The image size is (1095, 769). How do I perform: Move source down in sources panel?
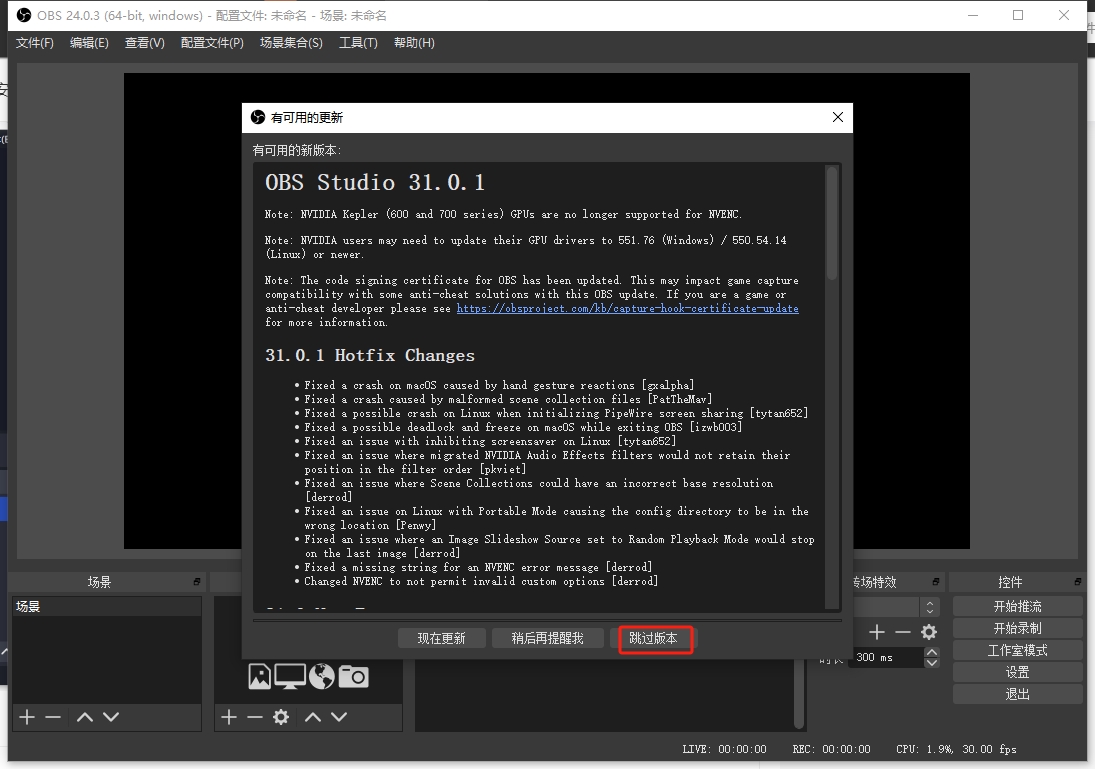(339, 717)
